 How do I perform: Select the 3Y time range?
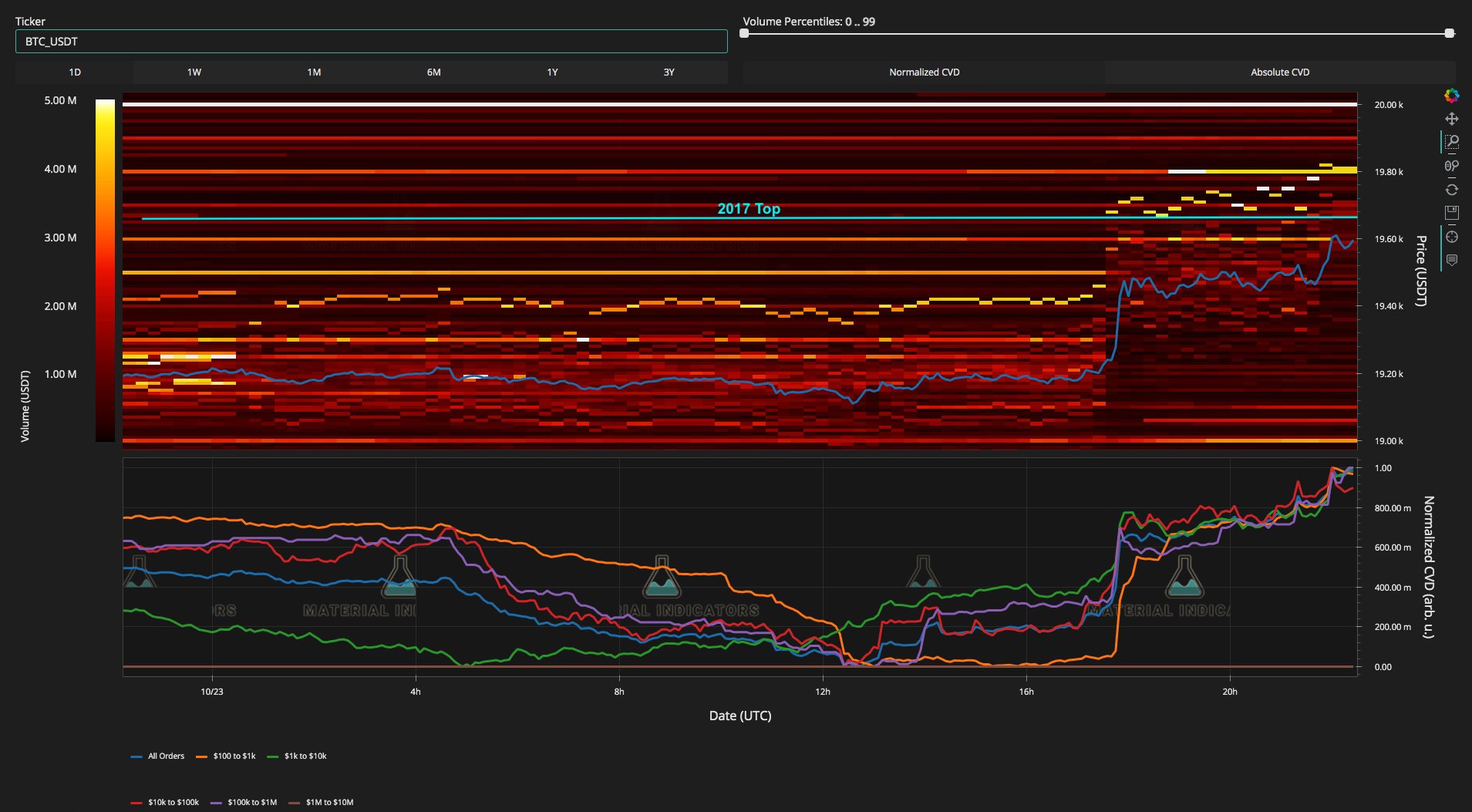pos(669,72)
